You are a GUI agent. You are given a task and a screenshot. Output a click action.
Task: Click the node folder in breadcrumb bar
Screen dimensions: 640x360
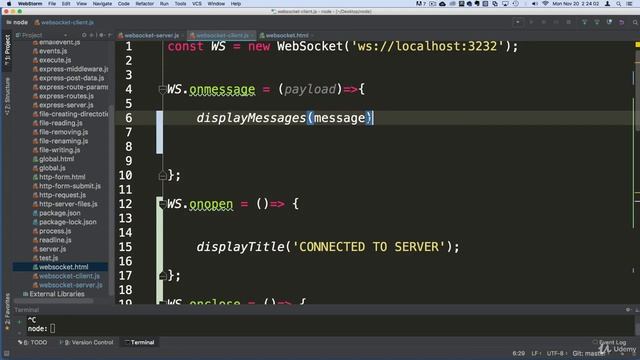(x=17, y=22)
